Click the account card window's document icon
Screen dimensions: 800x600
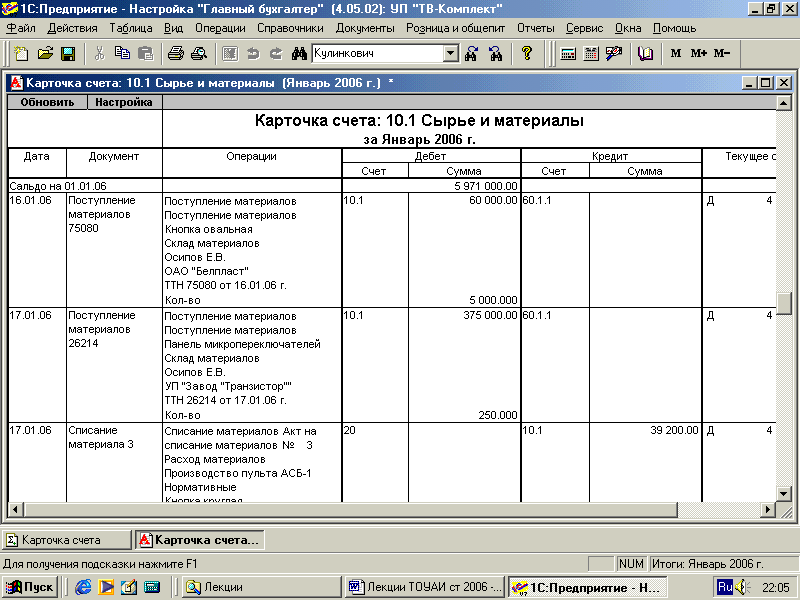coord(17,83)
